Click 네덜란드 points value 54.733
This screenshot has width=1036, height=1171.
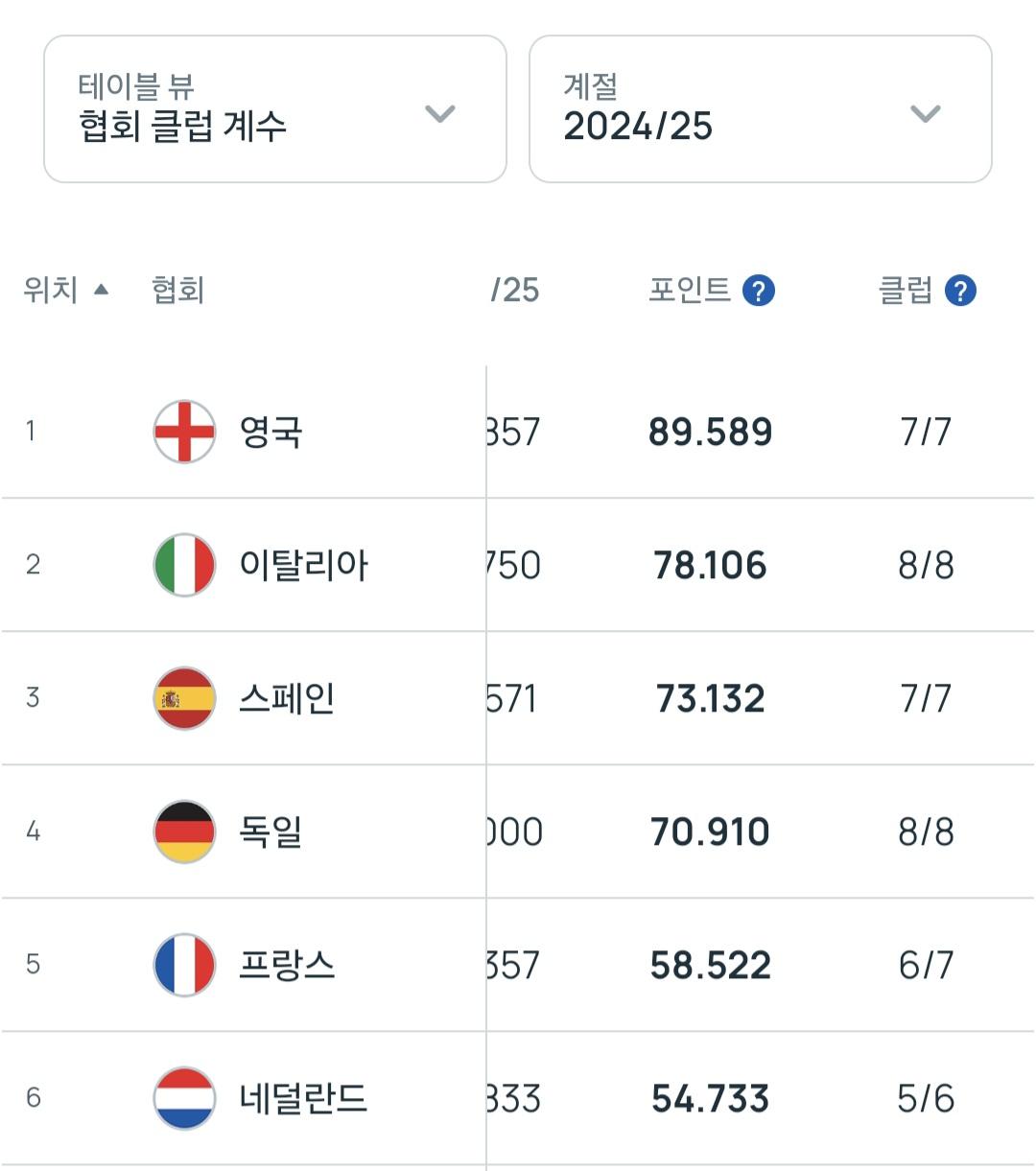(710, 1099)
